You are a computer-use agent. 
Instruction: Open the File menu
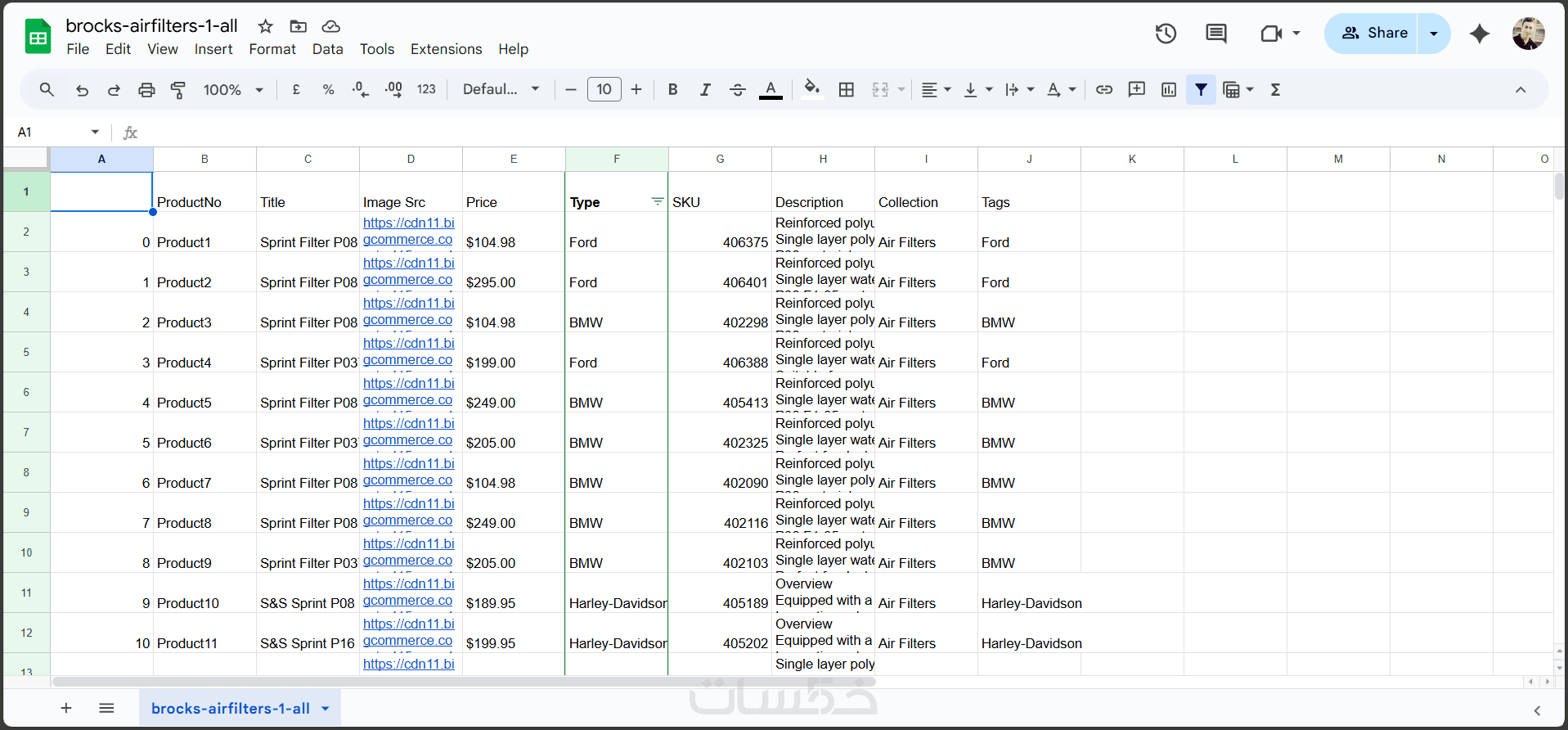click(x=78, y=49)
